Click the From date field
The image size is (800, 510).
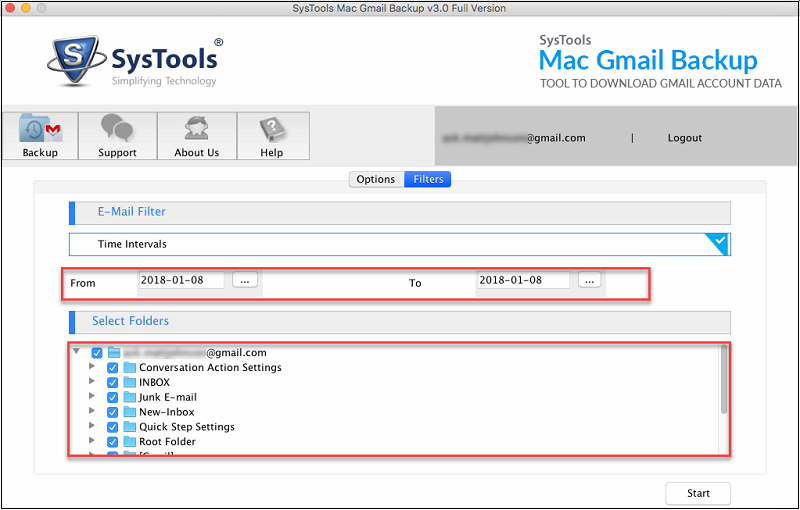[x=182, y=280]
